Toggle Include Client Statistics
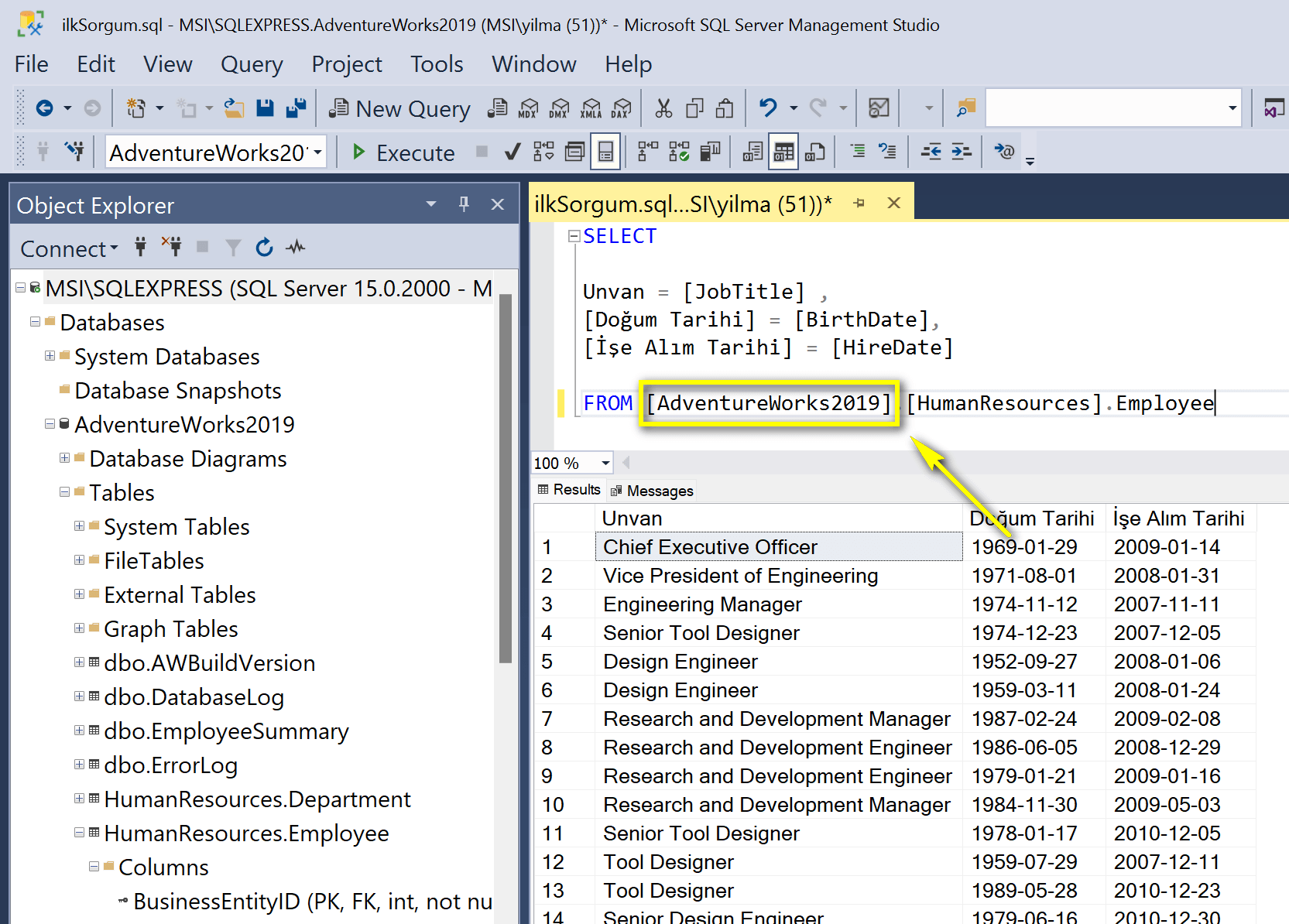The height and width of the screenshot is (924, 1289). point(710,152)
